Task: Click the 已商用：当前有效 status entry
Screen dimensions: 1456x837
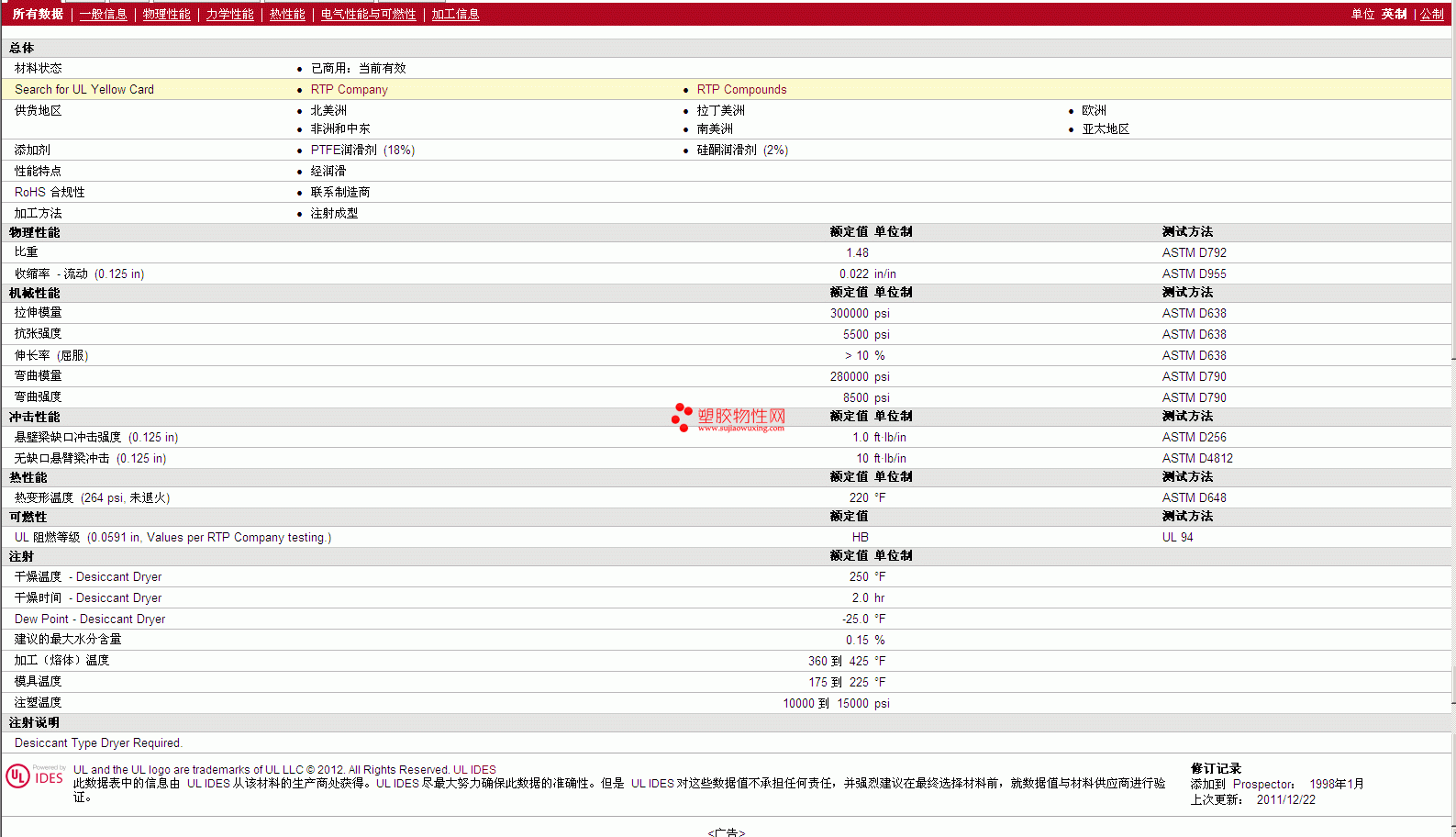Action: click(358, 69)
